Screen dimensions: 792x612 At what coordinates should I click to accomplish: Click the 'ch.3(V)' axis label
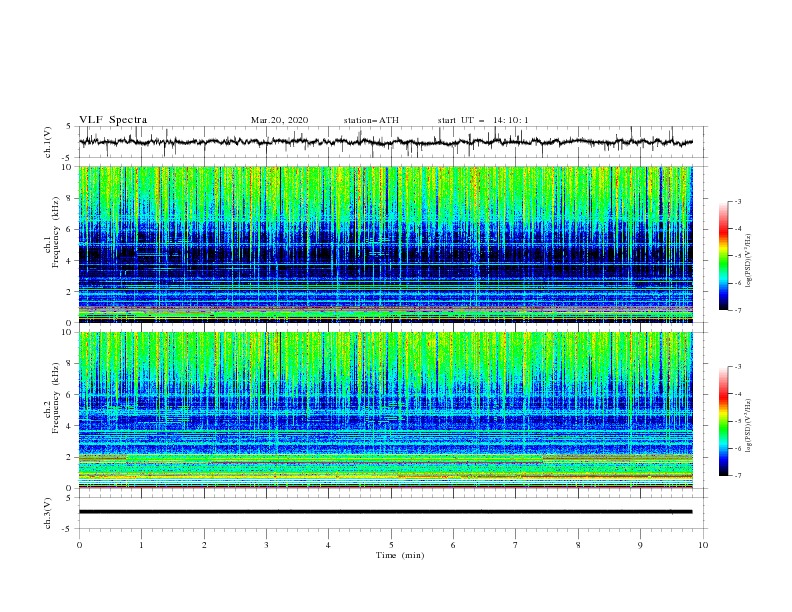tap(48, 513)
